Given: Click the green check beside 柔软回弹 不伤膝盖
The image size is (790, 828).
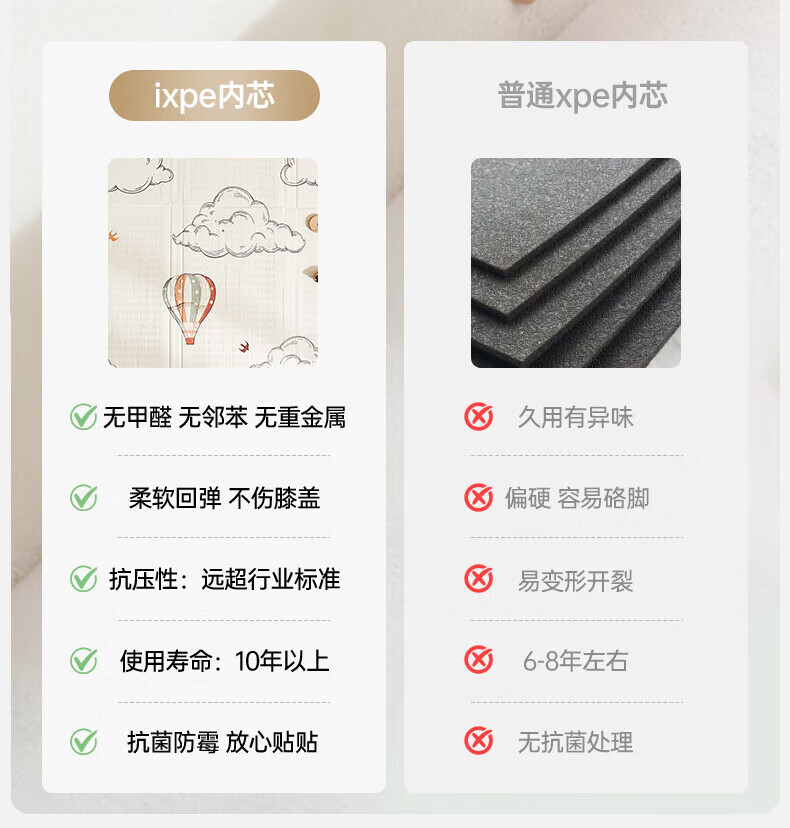Looking at the screenshot, I should pos(83,497).
